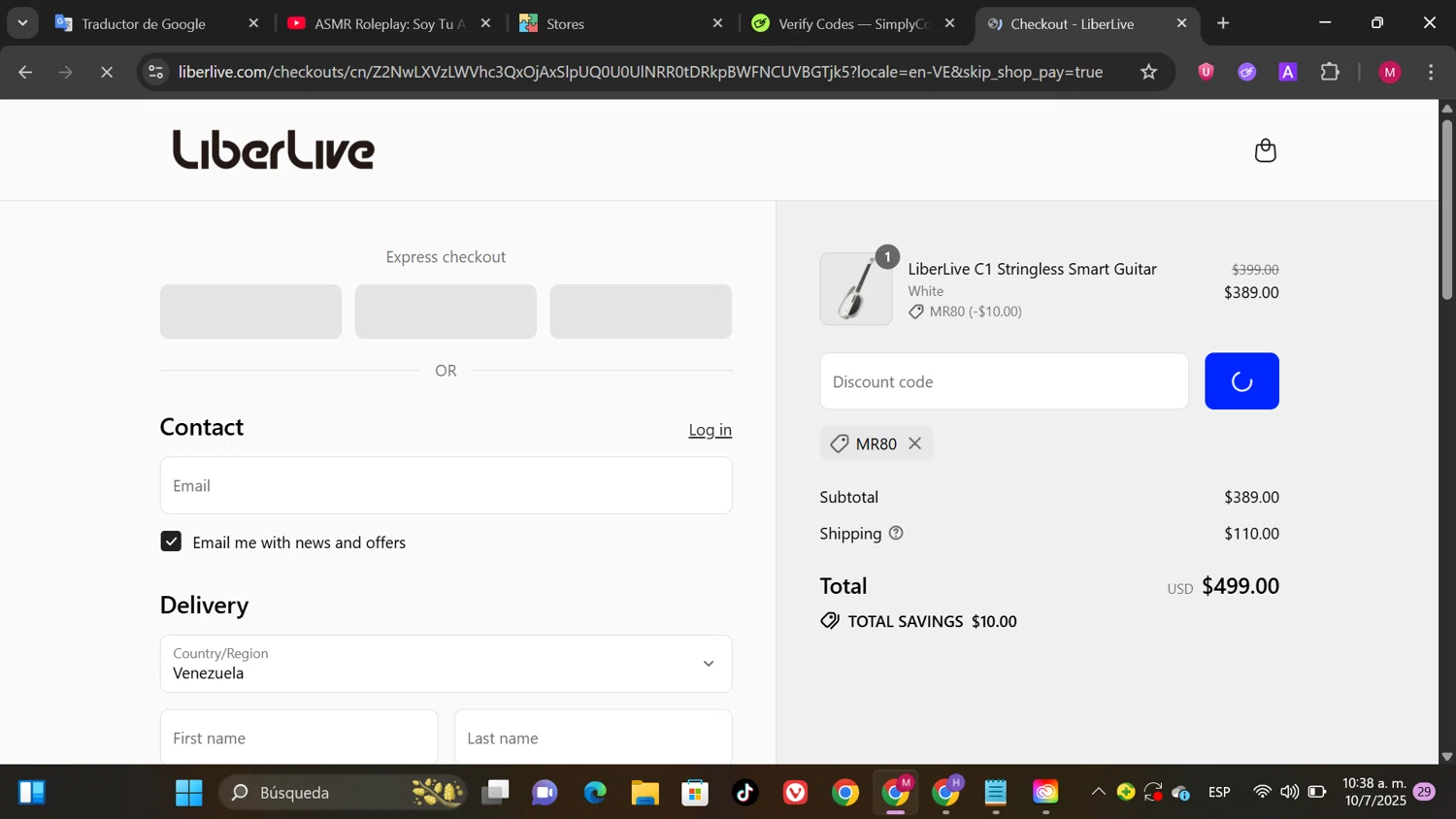Click the MR80 (-$10.00) discount text
This screenshot has width=1456, height=819.
click(x=976, y=311)
